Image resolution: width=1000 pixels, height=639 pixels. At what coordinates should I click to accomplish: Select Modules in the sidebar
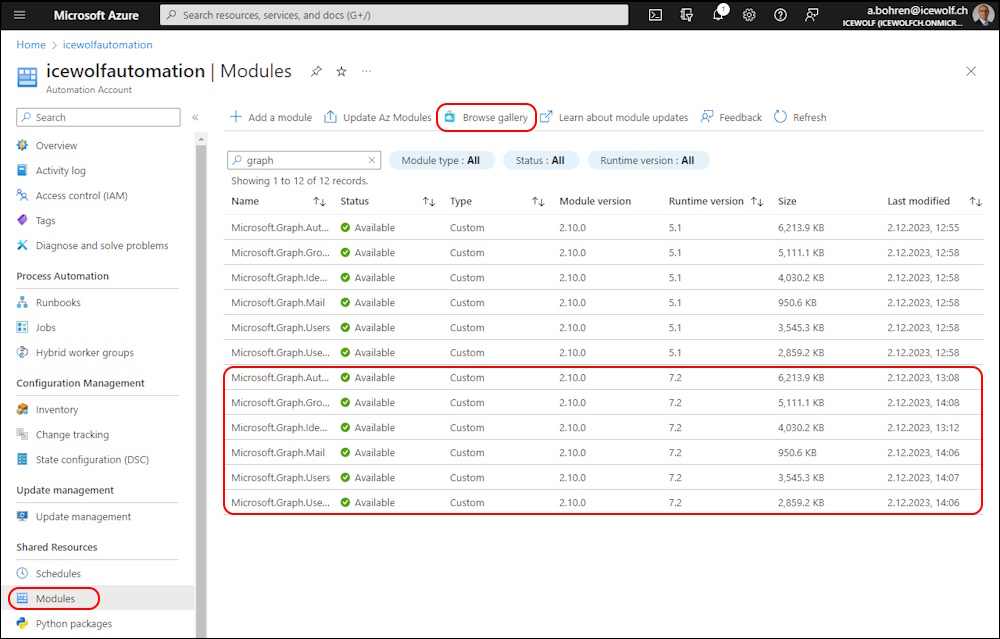coord(55,598)
